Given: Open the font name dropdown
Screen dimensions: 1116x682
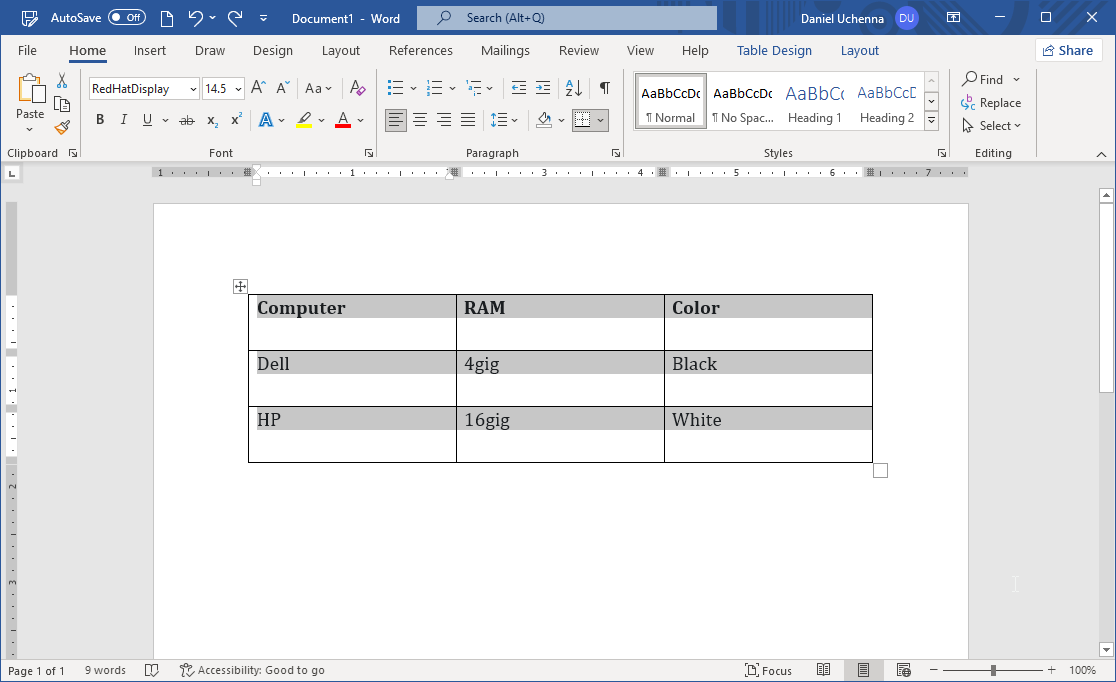Looking at the screenshot, I should 192,88.
